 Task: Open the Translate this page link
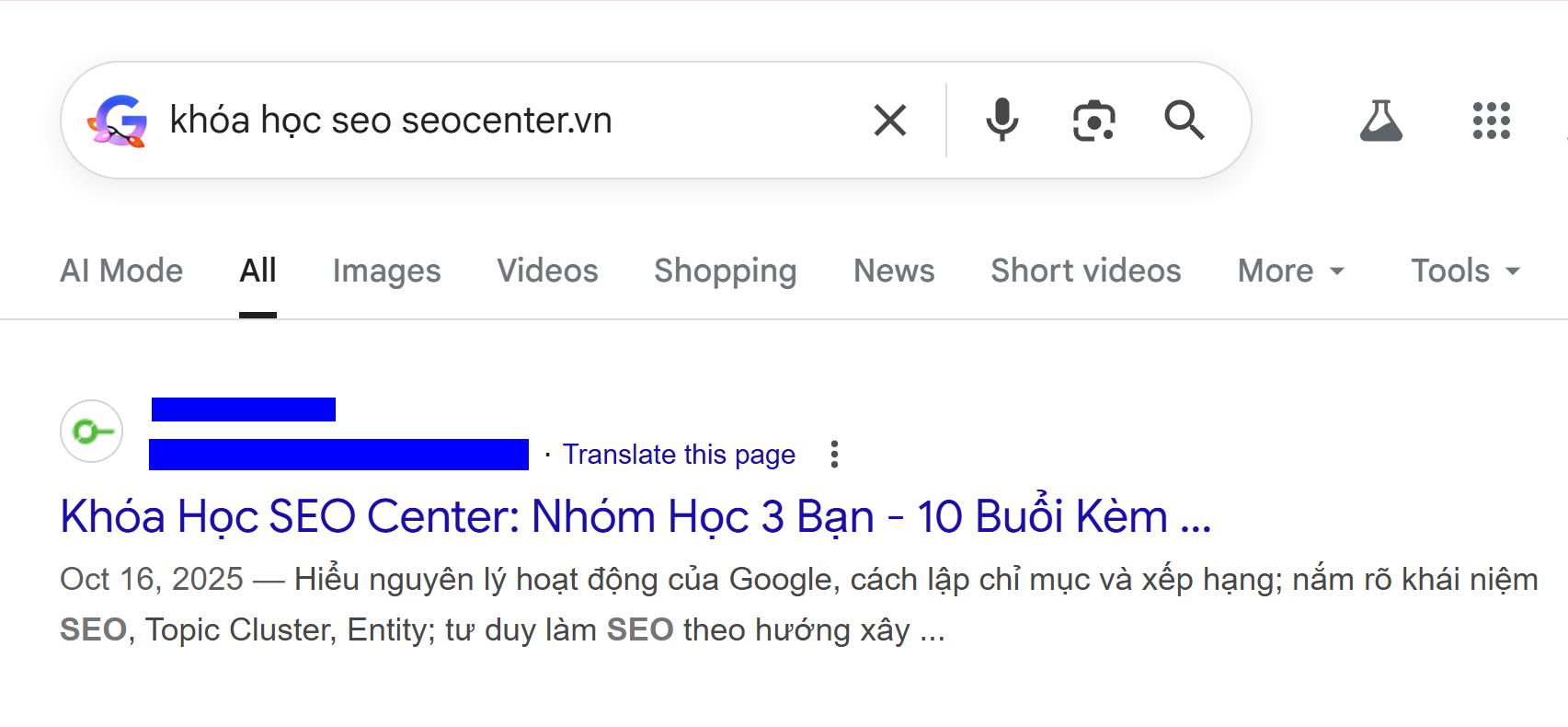point(679,454)
